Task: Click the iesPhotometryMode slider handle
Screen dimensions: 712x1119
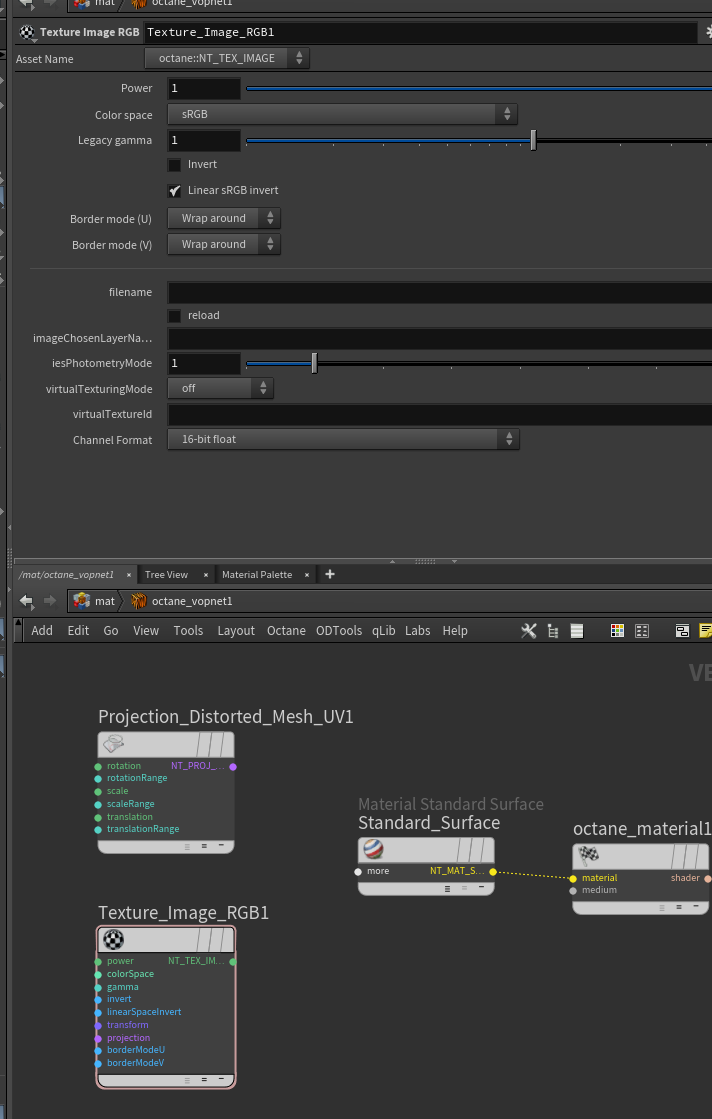Action: click(314, 363)
